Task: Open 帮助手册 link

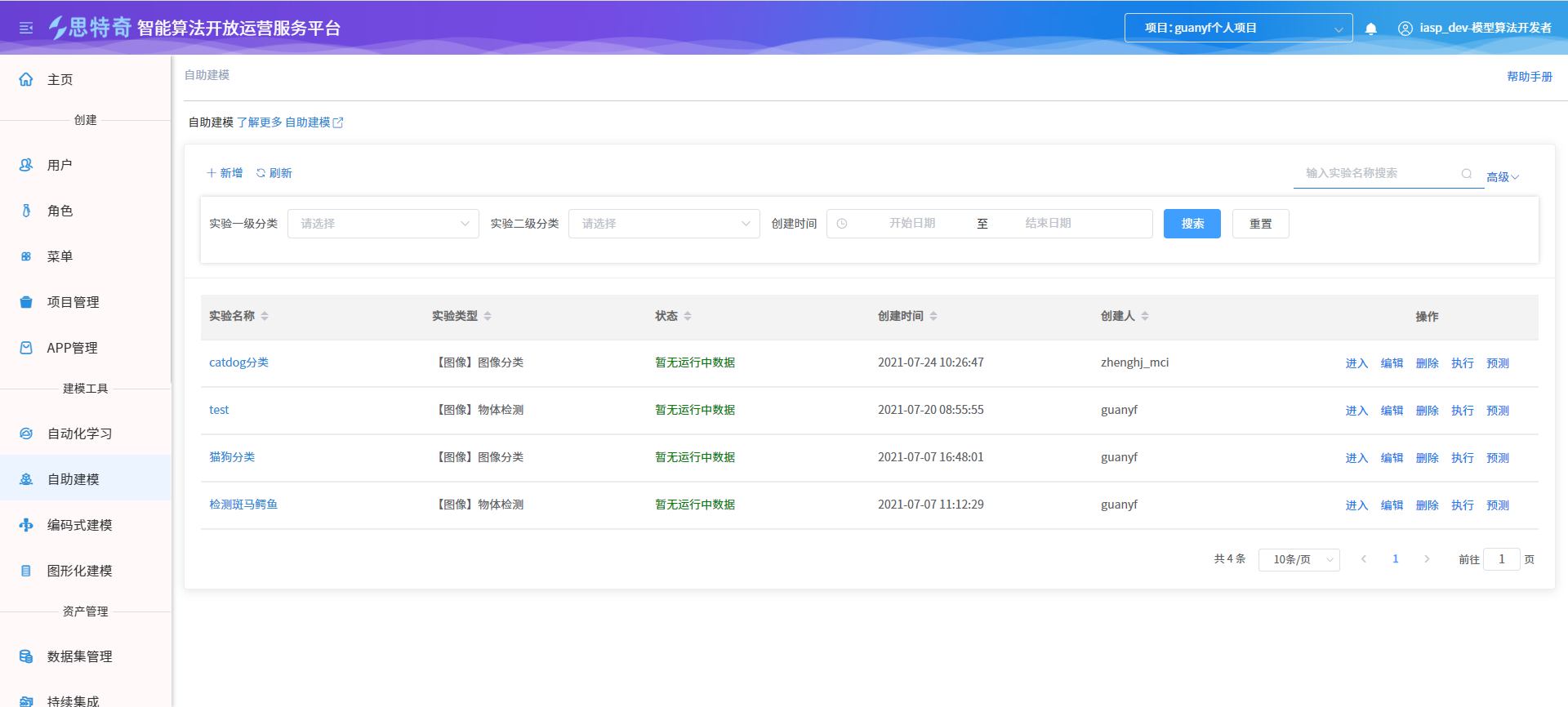Action: point(1530,77)
